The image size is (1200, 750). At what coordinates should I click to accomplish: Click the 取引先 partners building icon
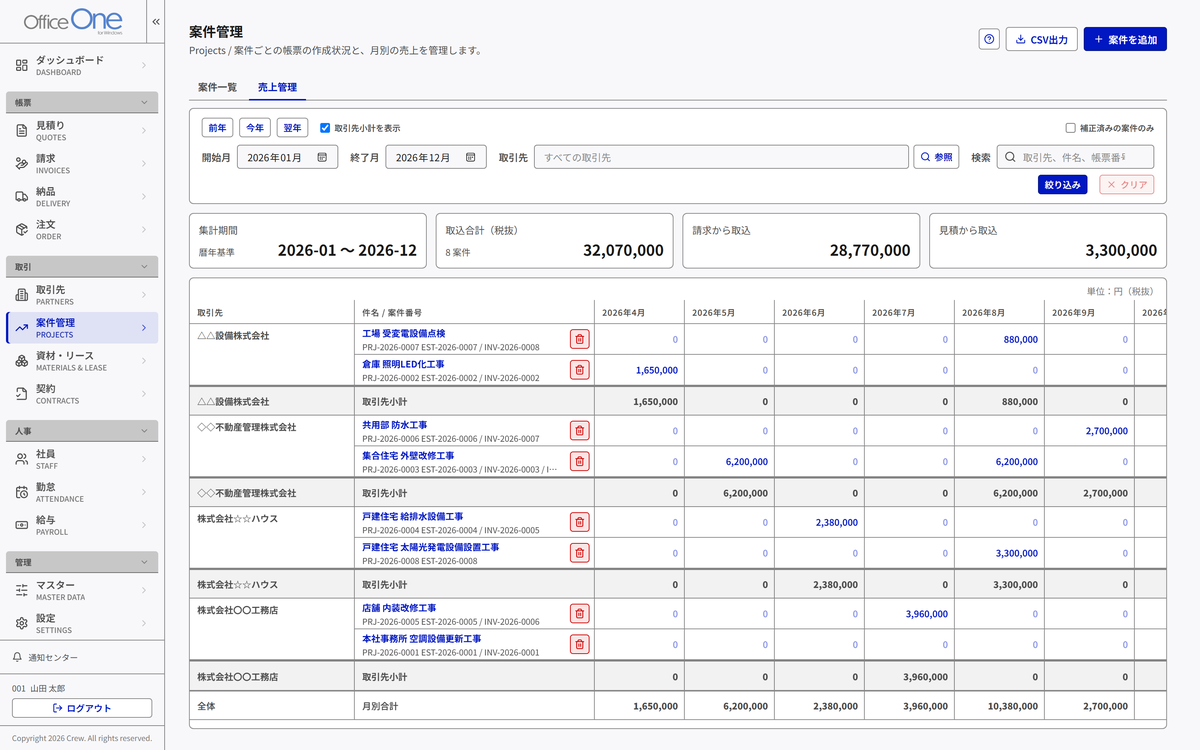[22, 294]
